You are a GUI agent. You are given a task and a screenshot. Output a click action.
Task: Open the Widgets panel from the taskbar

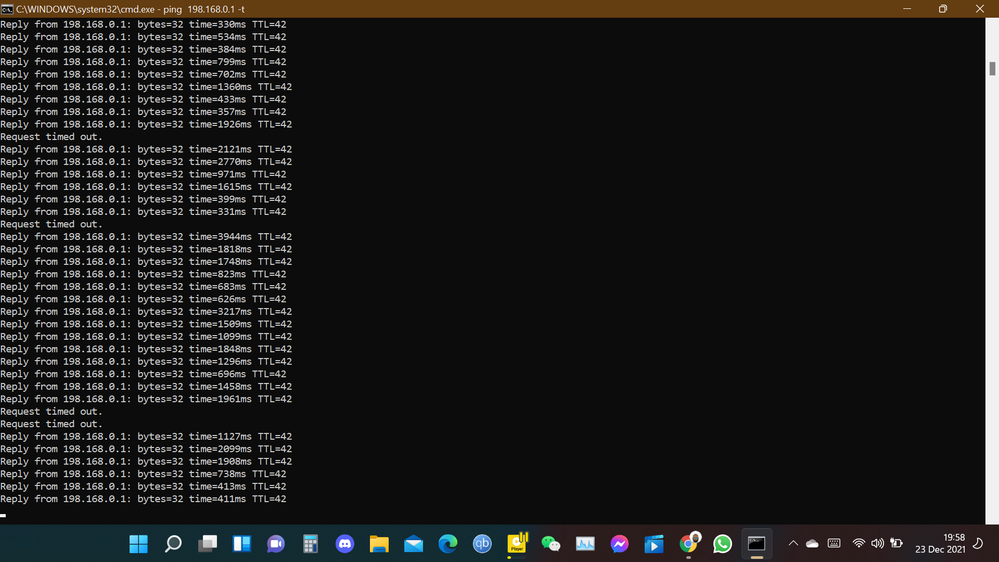click(x=242, y=544)
